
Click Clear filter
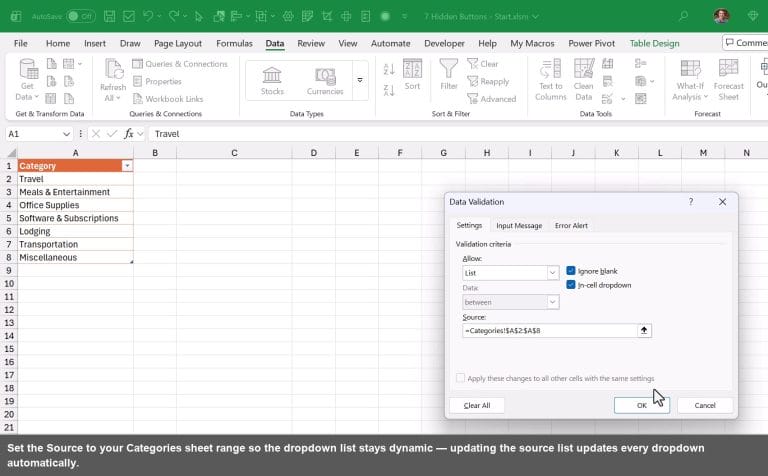[x=483, y=64]
